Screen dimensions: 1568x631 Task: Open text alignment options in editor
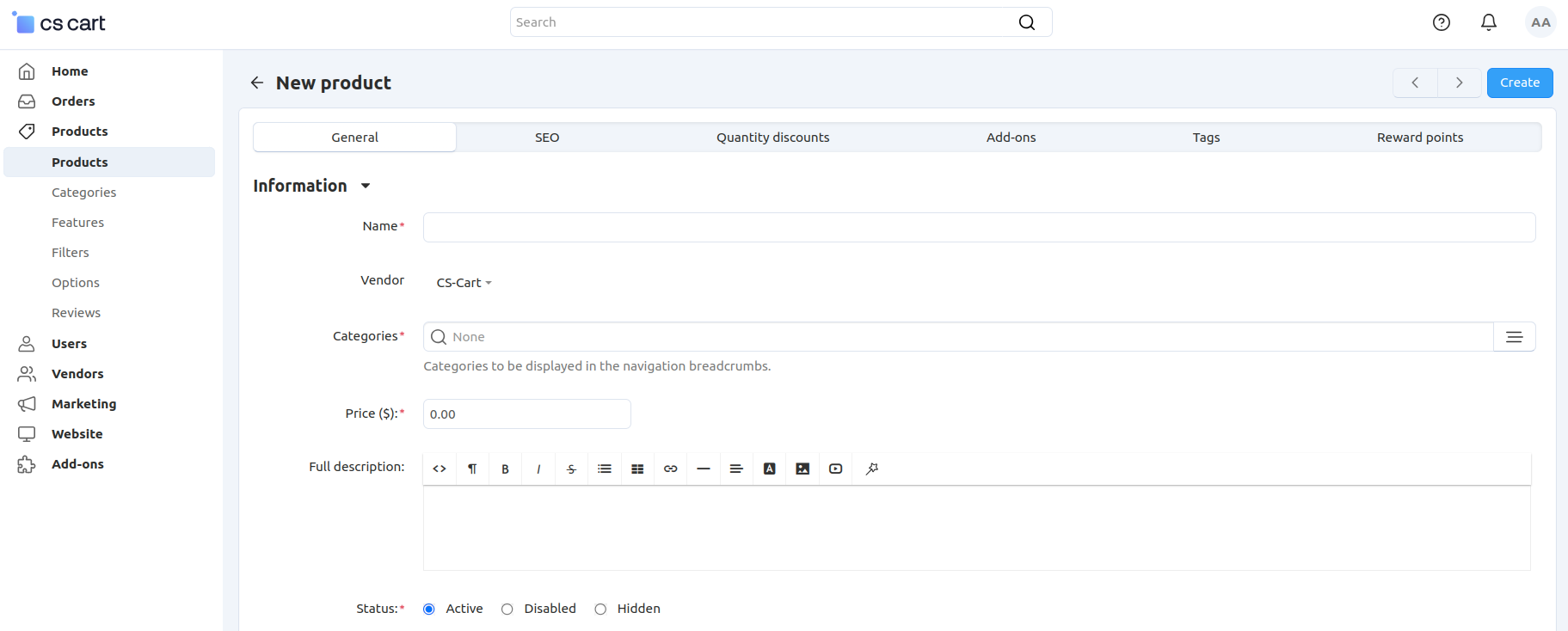pos(736,469)
